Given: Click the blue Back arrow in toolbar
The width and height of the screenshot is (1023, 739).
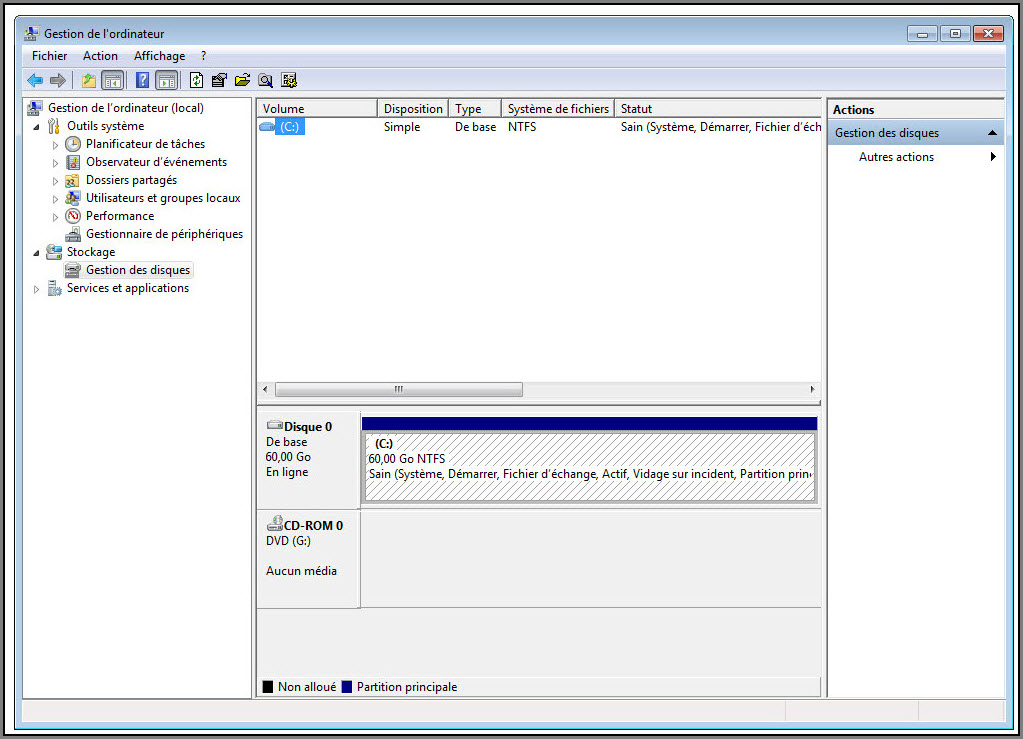Looking at the screenshot, I should (35, 81).
